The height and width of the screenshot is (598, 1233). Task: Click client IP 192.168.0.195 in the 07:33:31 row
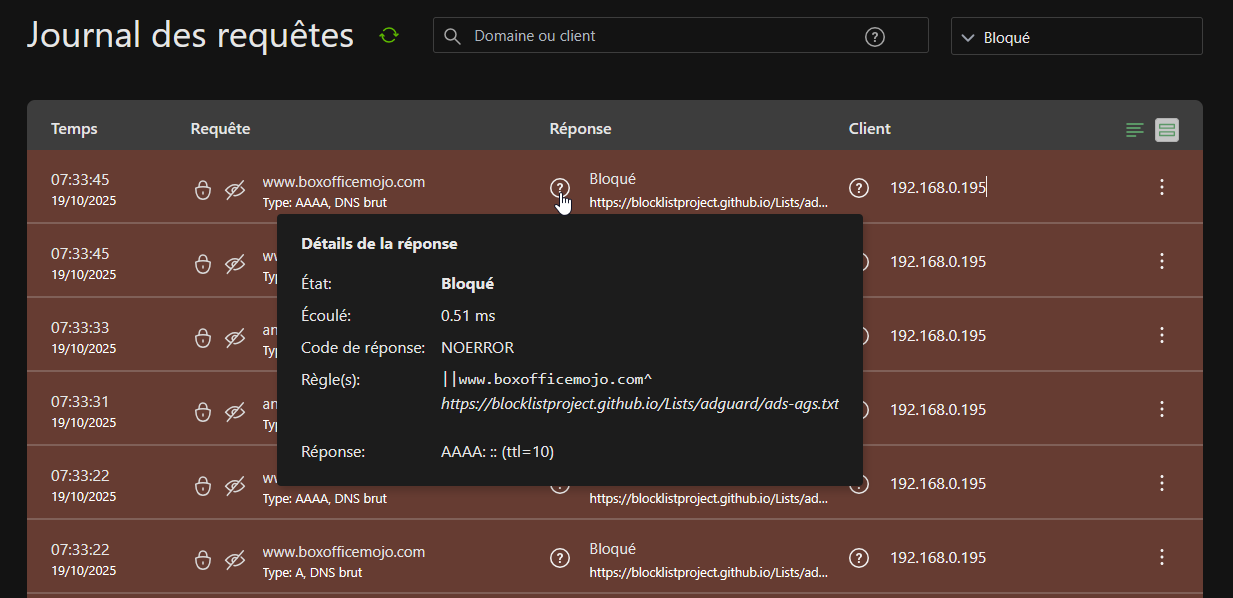coord(937,410)
